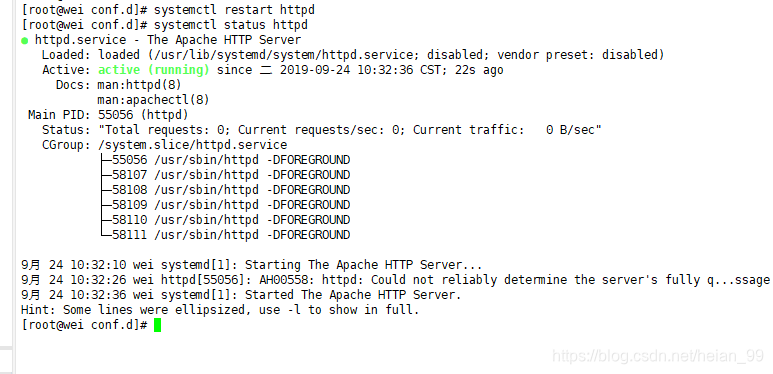Screen dimensions: 773x374
Task: Click the blog.csdn.net watermark URL
Action: [658, 356]
